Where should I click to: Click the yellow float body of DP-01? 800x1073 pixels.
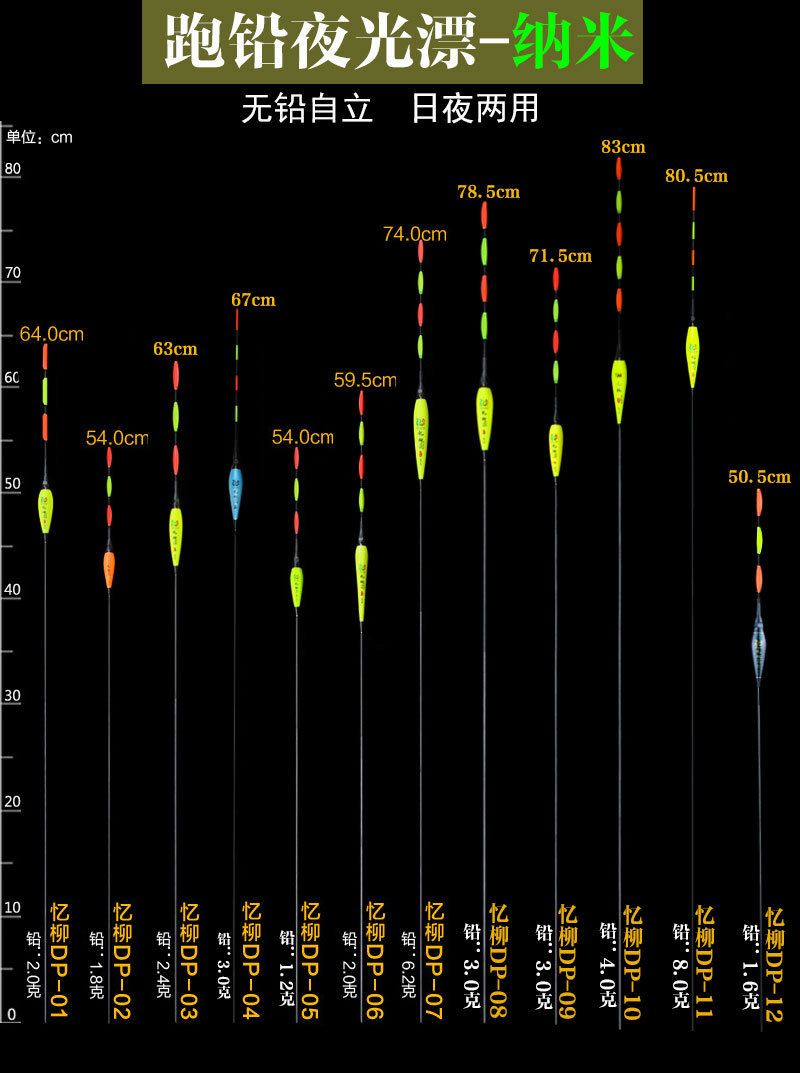click(x=45, y=511)
